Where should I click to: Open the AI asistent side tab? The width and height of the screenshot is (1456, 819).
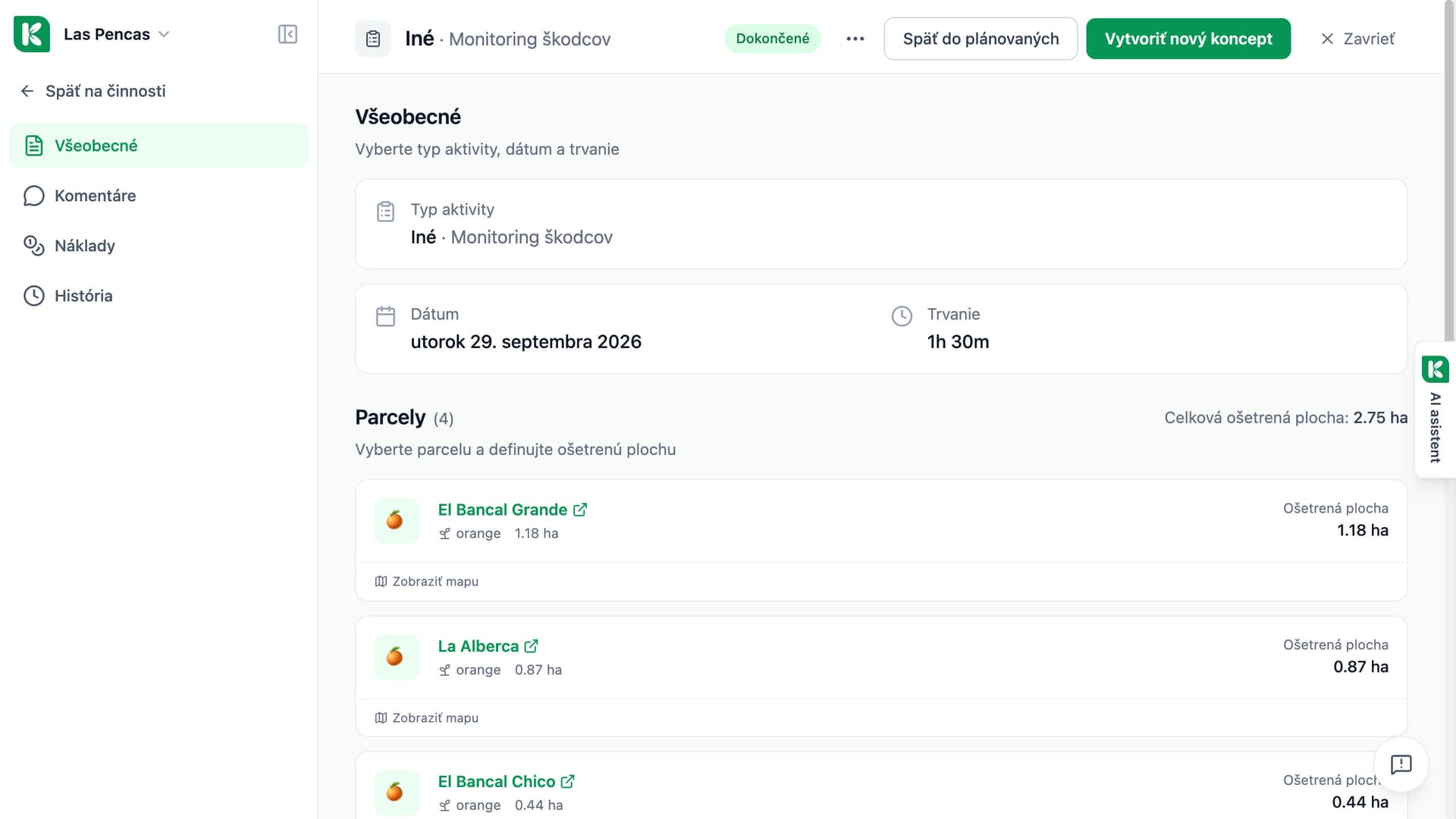pyautogui.click(x=1435, y=409)
